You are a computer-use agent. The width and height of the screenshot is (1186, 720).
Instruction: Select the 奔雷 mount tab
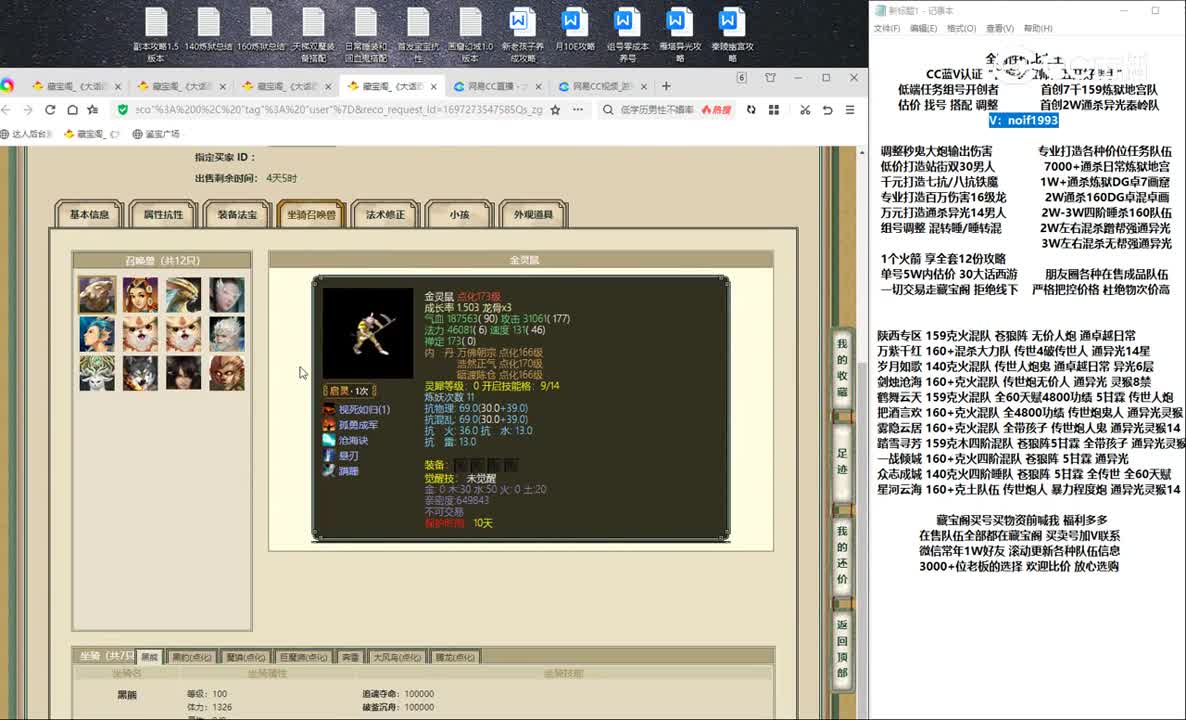[350, 656]
